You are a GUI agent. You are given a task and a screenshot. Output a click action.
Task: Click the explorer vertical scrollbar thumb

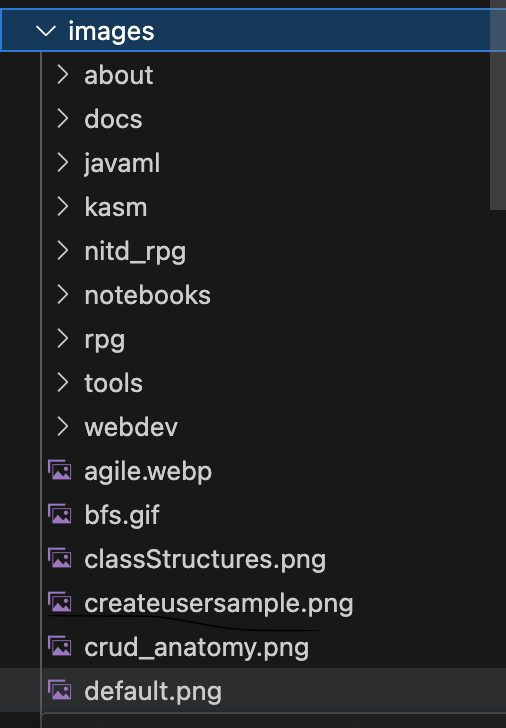point(498,105)
